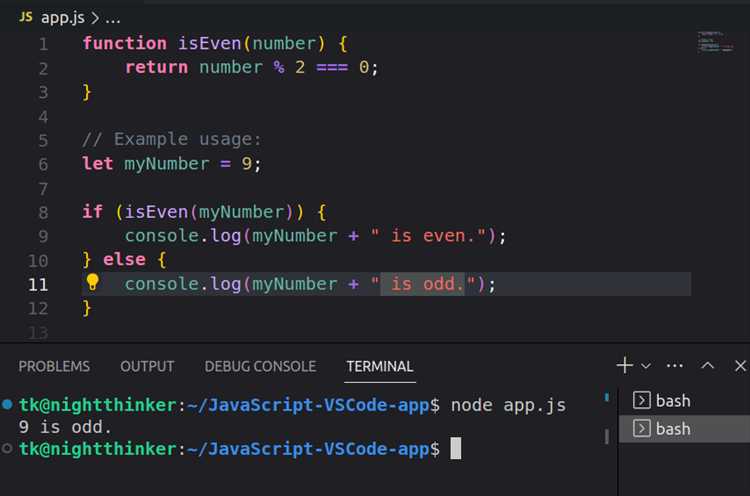Click the blue command decoration dot beside node app.js
Viewport: 750px width, 496px height.
click(x=7, y=405)
